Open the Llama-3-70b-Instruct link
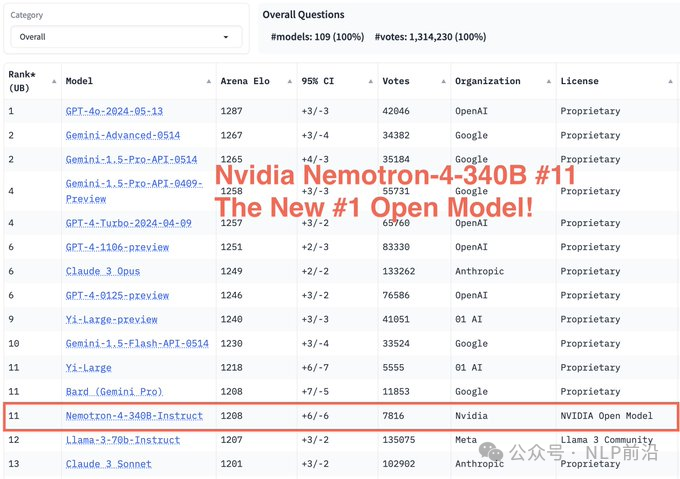The image size is (680, 479). [x=123, y=440]
